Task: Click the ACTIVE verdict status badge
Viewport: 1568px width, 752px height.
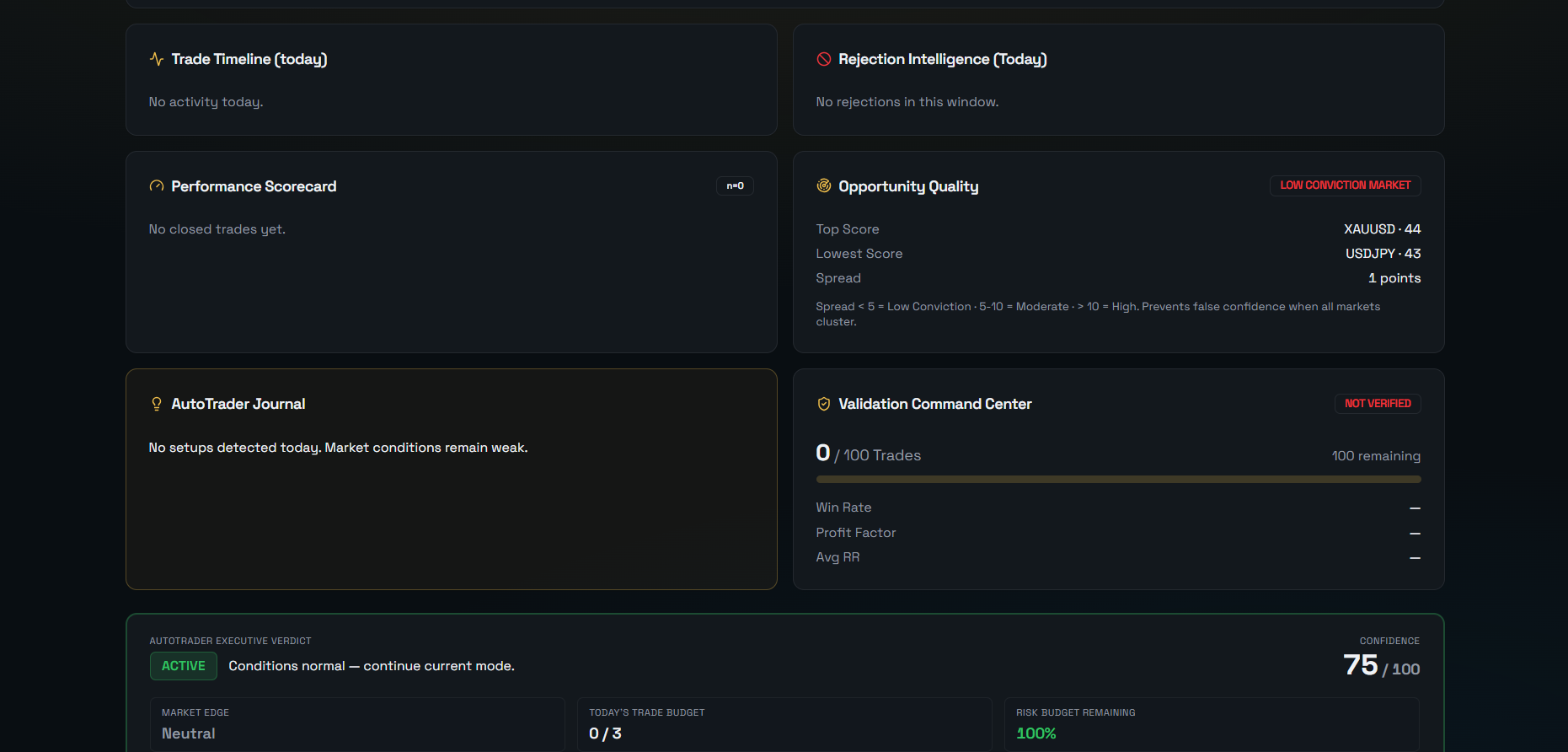Action: coord(184,666)
